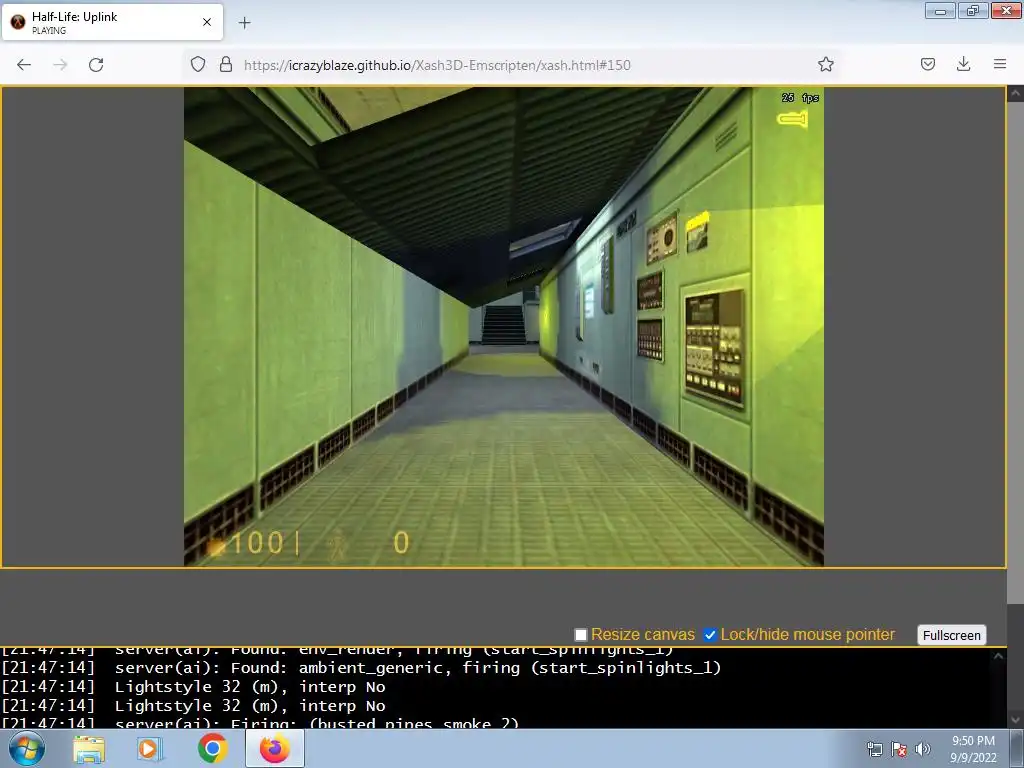View site info via padlock icon
Viewport: 1024px width, 768px height.
pyautogui.click(x=226, y=64)
